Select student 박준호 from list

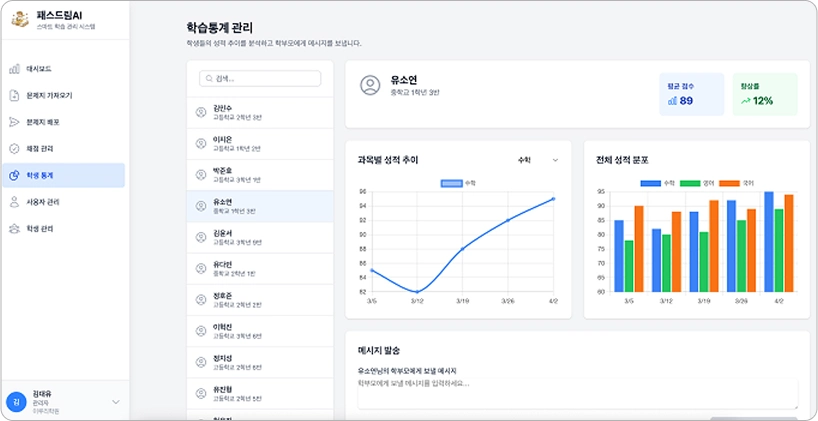tap(260, 175)
